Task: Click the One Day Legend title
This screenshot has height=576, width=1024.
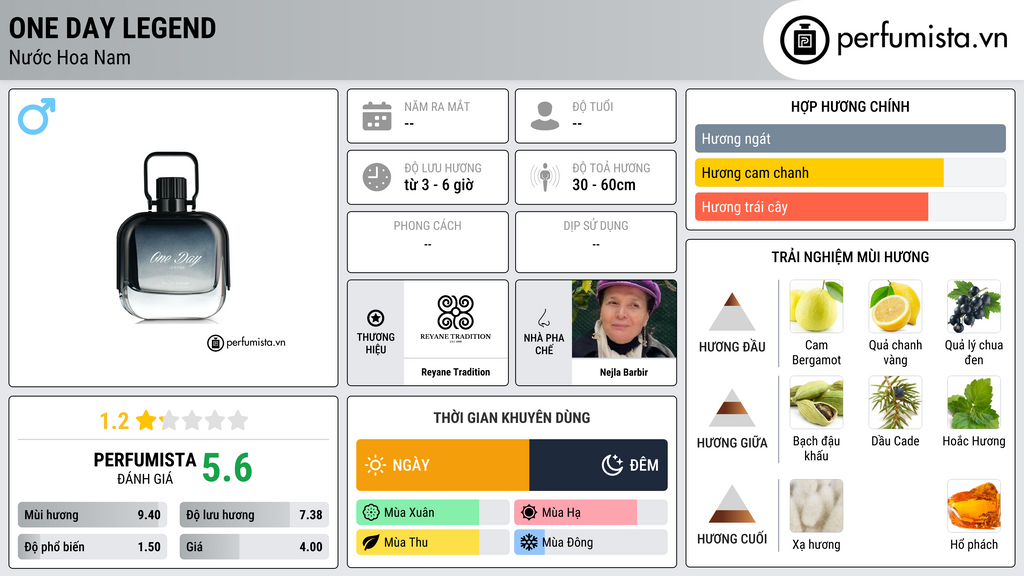Action: (112, 28)
